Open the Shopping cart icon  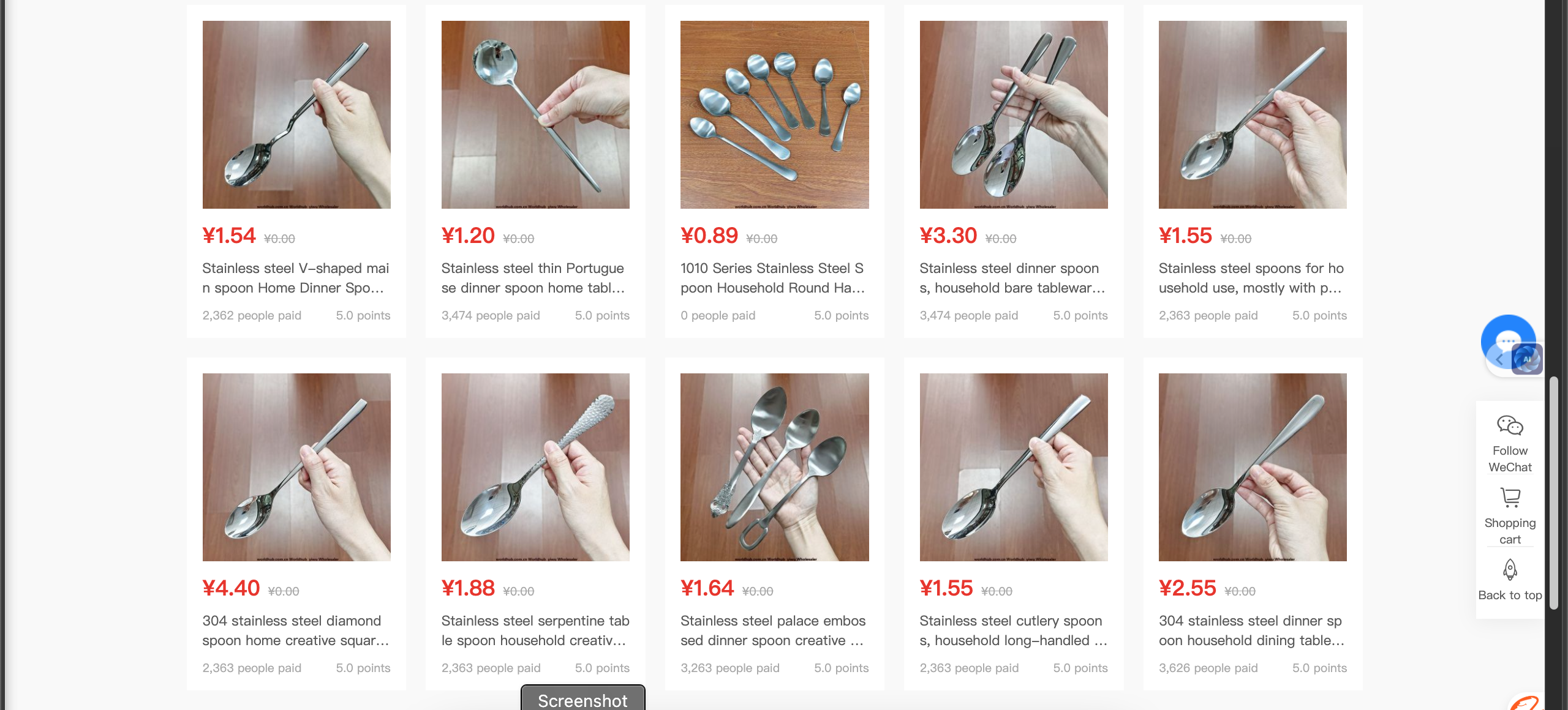pyautogui.click(x=1510, y=498)
